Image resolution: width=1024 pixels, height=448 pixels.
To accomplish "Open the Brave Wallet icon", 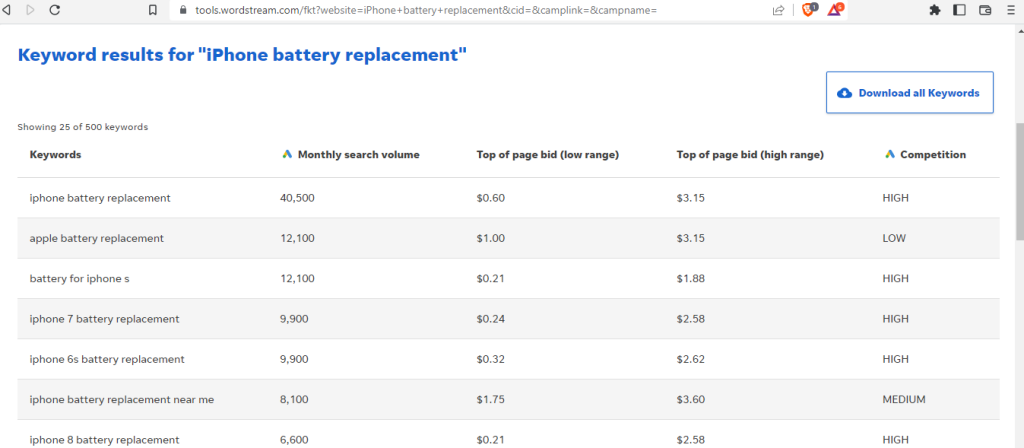I will 985,10.
